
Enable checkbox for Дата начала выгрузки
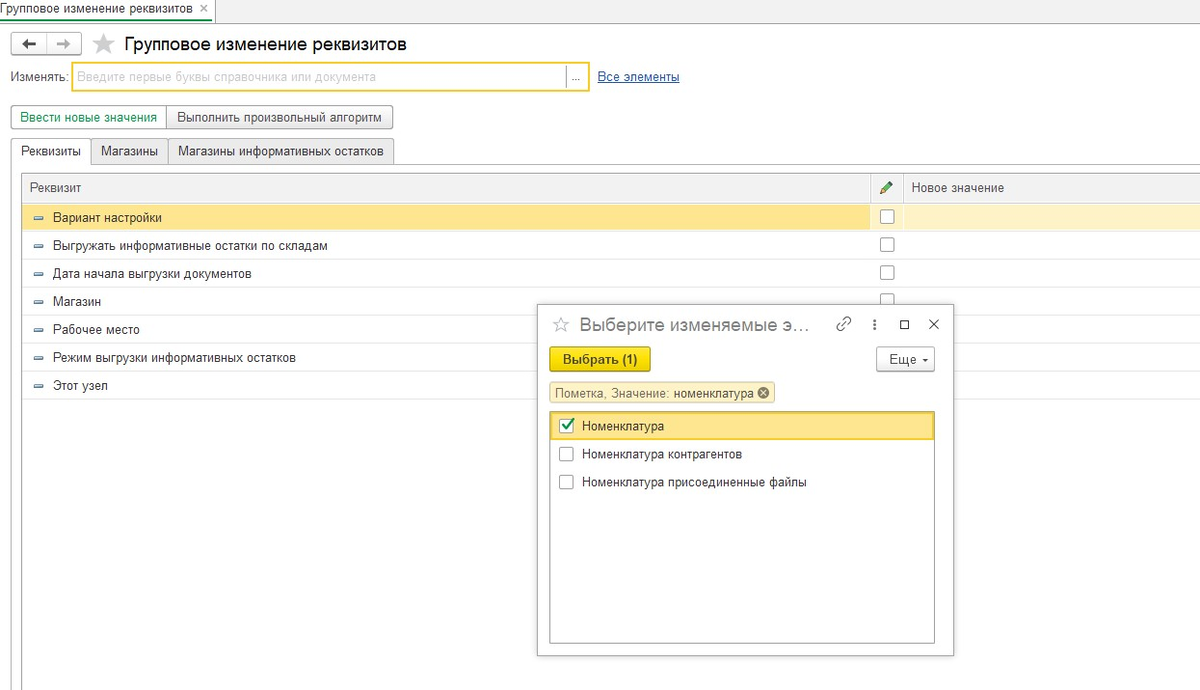(x=887, y=273)
